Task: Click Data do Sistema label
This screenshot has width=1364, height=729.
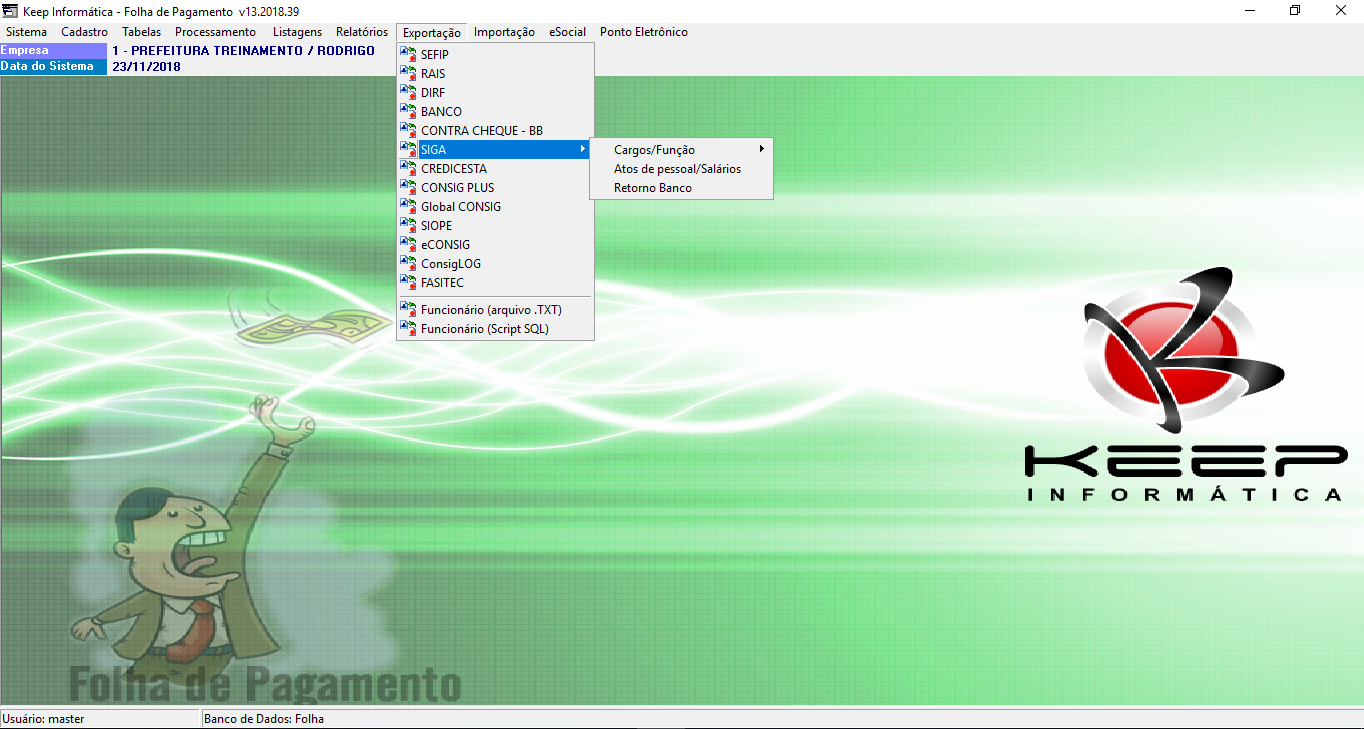Action: (53, 66)
